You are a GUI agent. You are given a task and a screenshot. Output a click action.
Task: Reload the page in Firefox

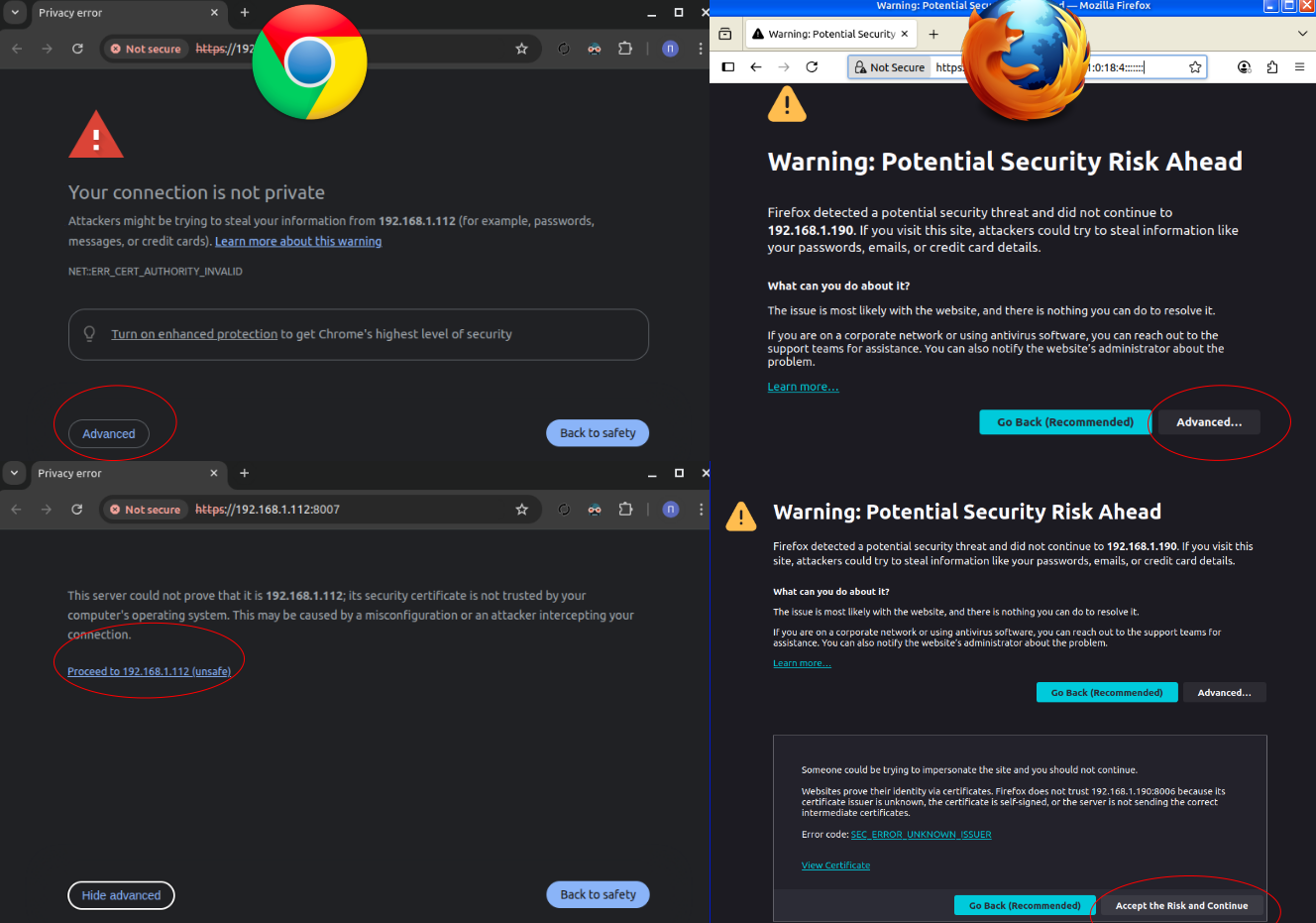[x=812, y=67]
